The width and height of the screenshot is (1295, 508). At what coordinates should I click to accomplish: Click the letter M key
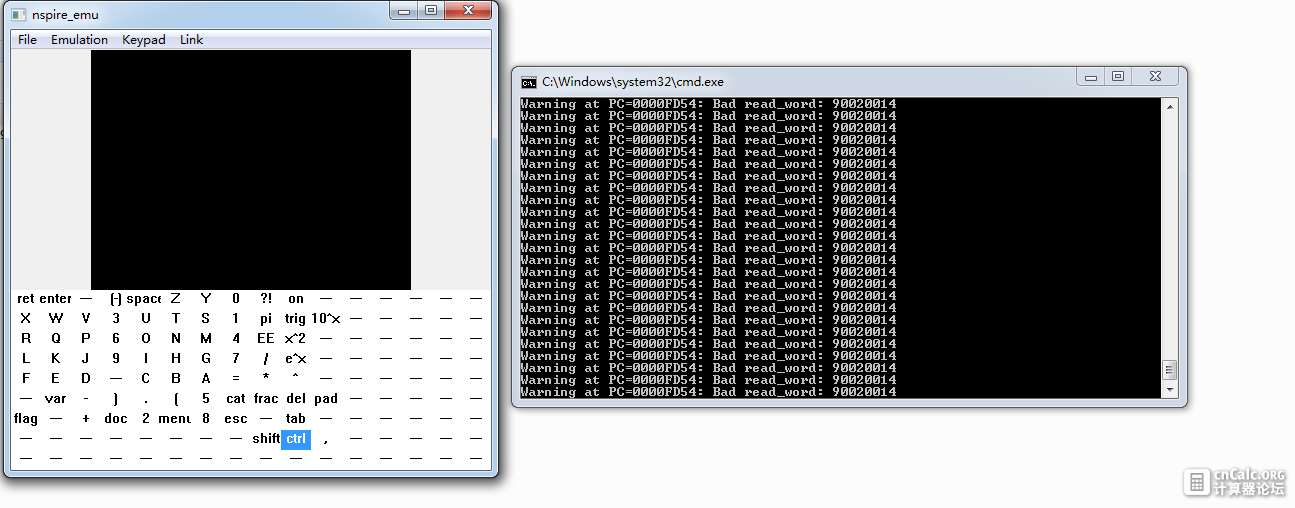pos(206,339)
